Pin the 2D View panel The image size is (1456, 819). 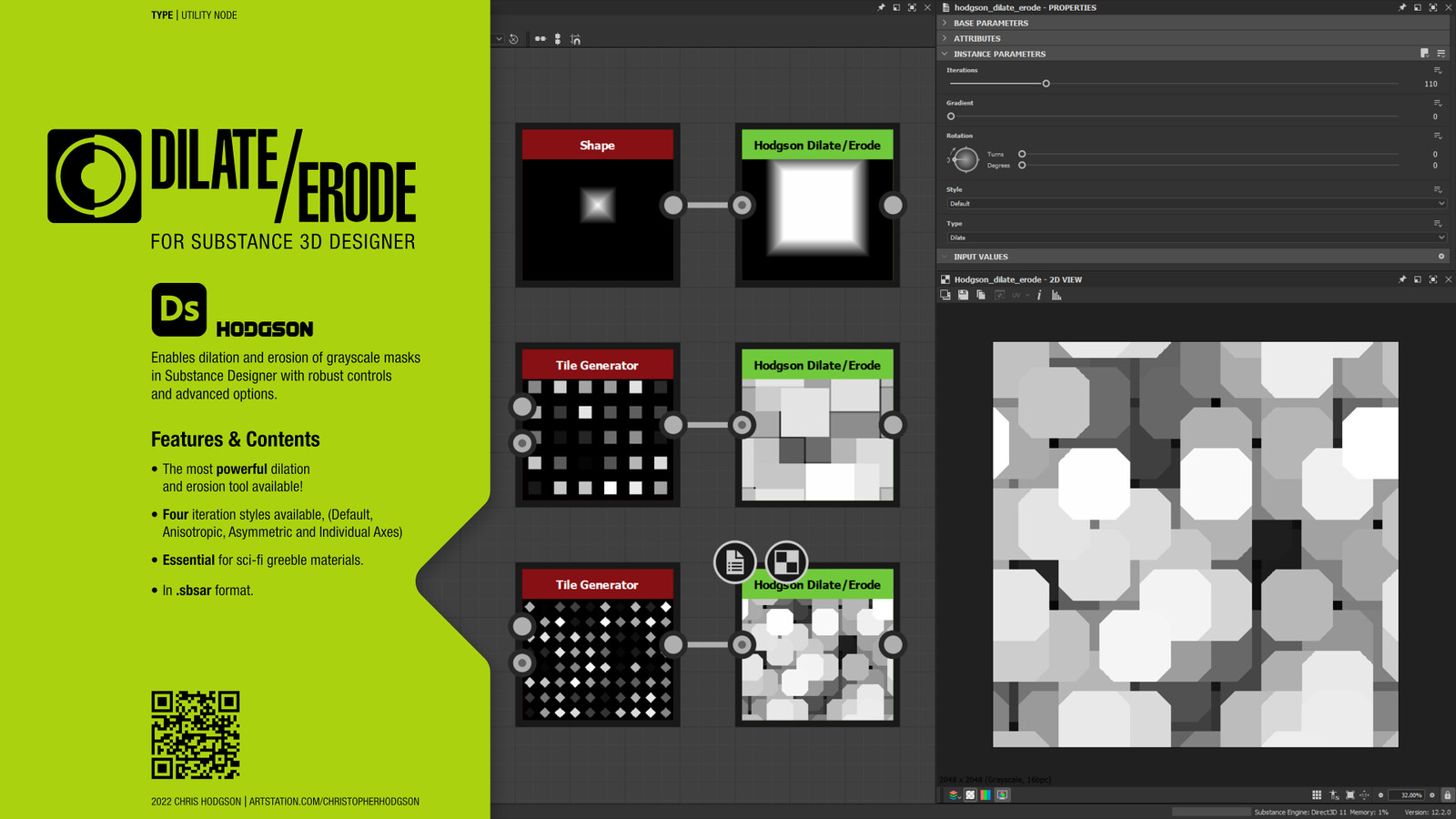point(1402,279)
